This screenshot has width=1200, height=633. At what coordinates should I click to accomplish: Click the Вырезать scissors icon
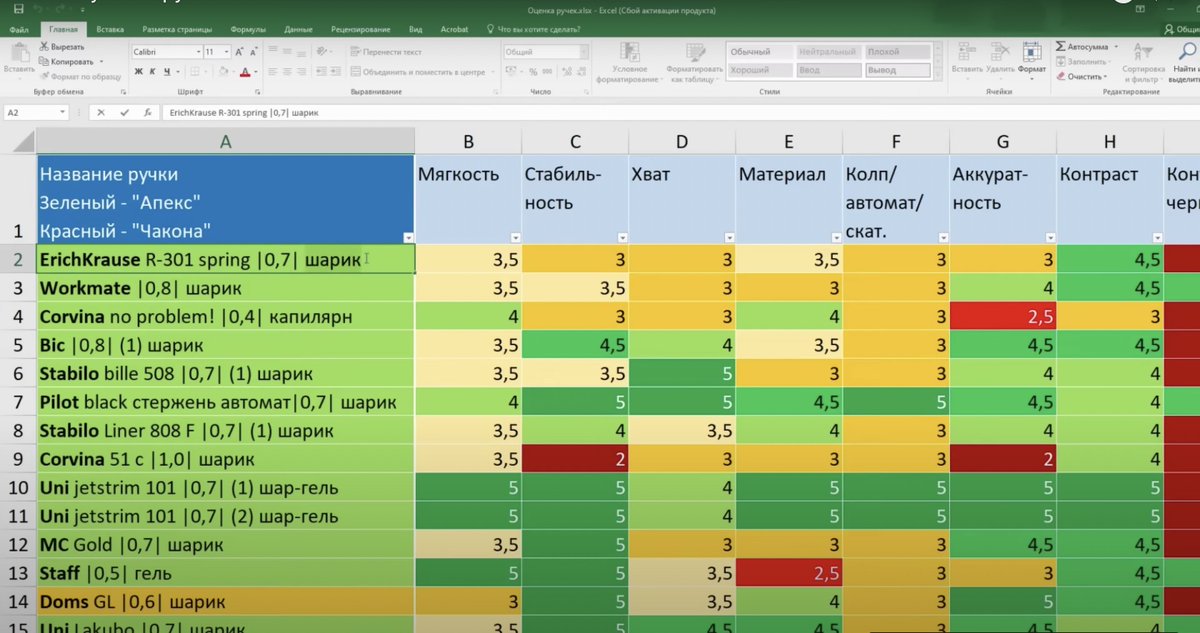click(44, 47)
